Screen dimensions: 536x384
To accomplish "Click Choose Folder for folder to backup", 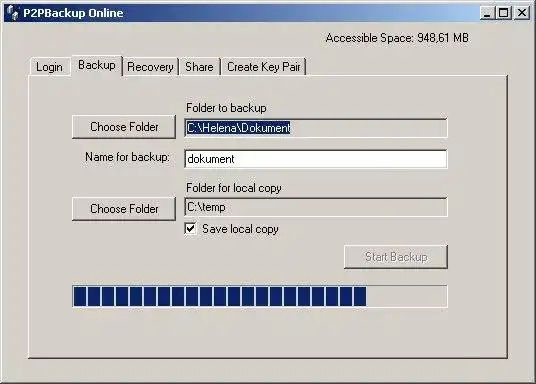I will click(124, 127).
